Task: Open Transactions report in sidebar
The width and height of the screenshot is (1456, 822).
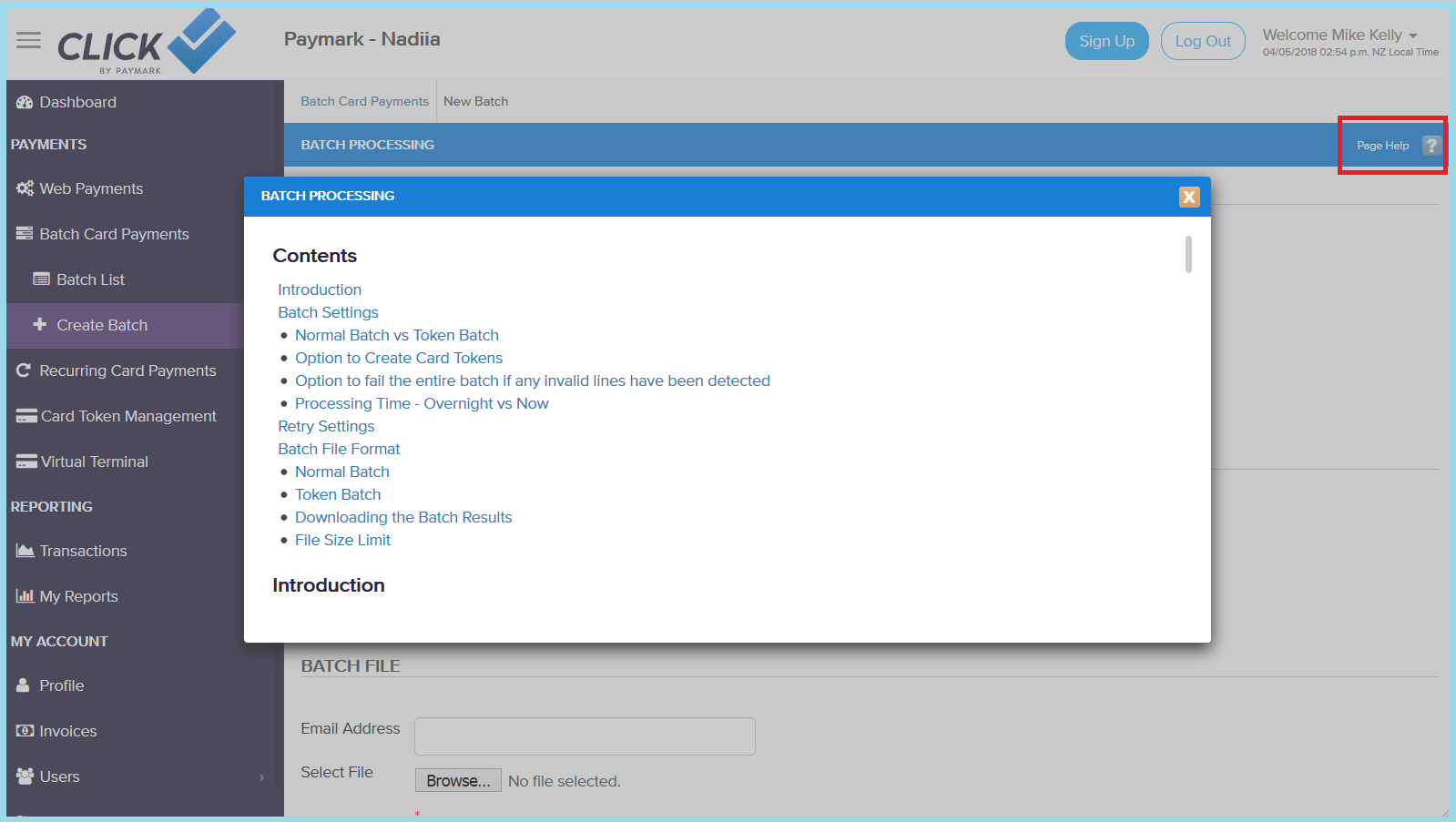Action: click(x=83, y=551)
